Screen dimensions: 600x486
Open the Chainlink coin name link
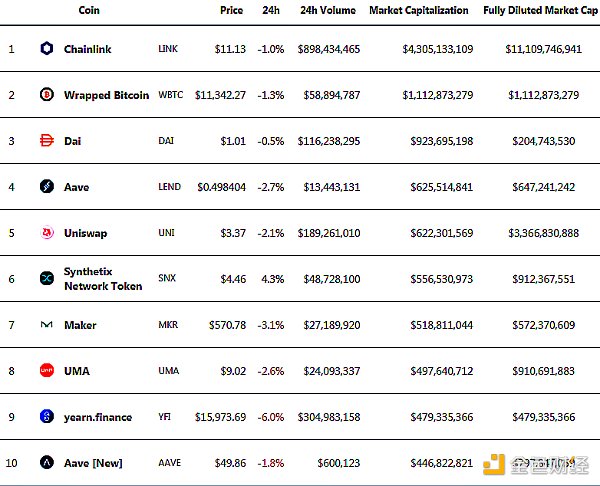[x=89, y=49]
